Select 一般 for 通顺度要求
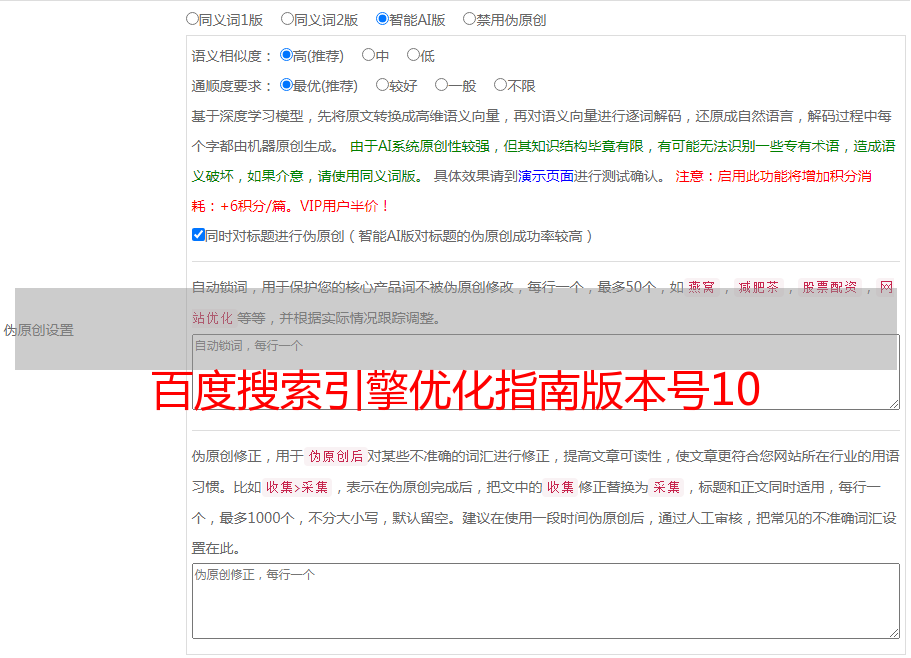Image resolution: width=911 pixels, height=658 pixels. (441, 85)
